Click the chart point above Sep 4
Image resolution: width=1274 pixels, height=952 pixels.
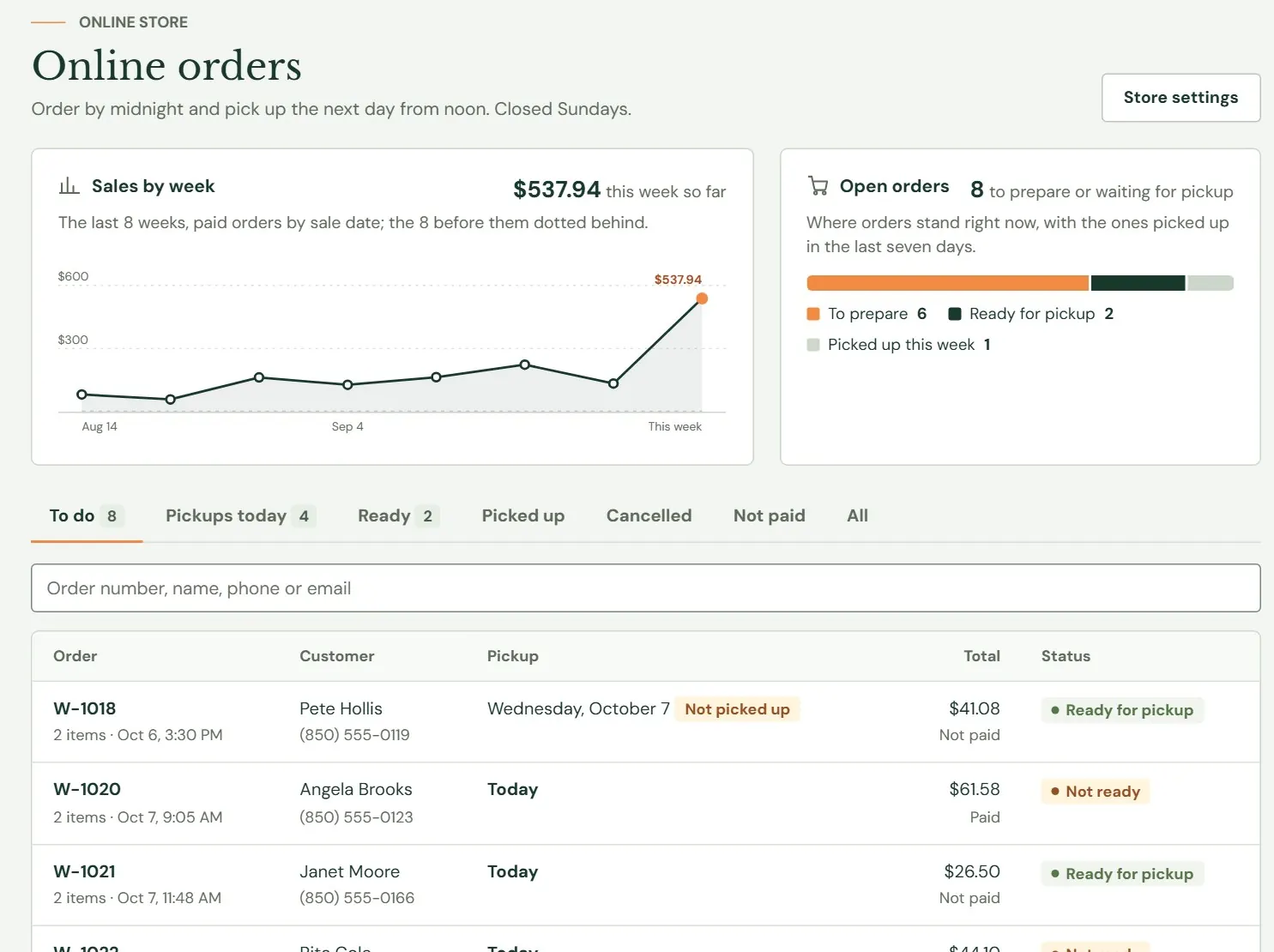pos(347,385)
